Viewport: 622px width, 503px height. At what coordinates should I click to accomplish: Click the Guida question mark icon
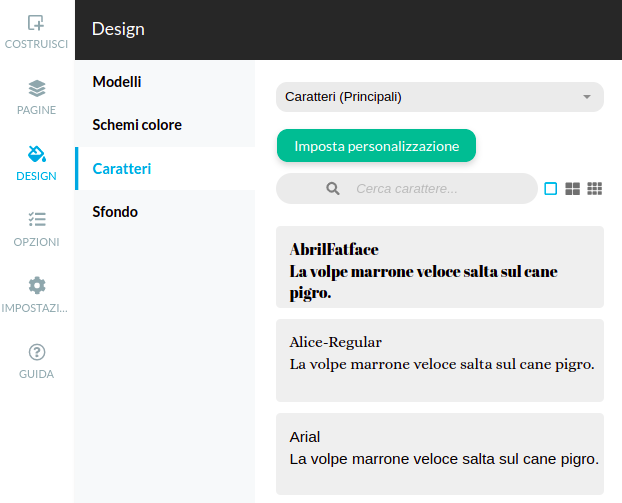(36, 352)
